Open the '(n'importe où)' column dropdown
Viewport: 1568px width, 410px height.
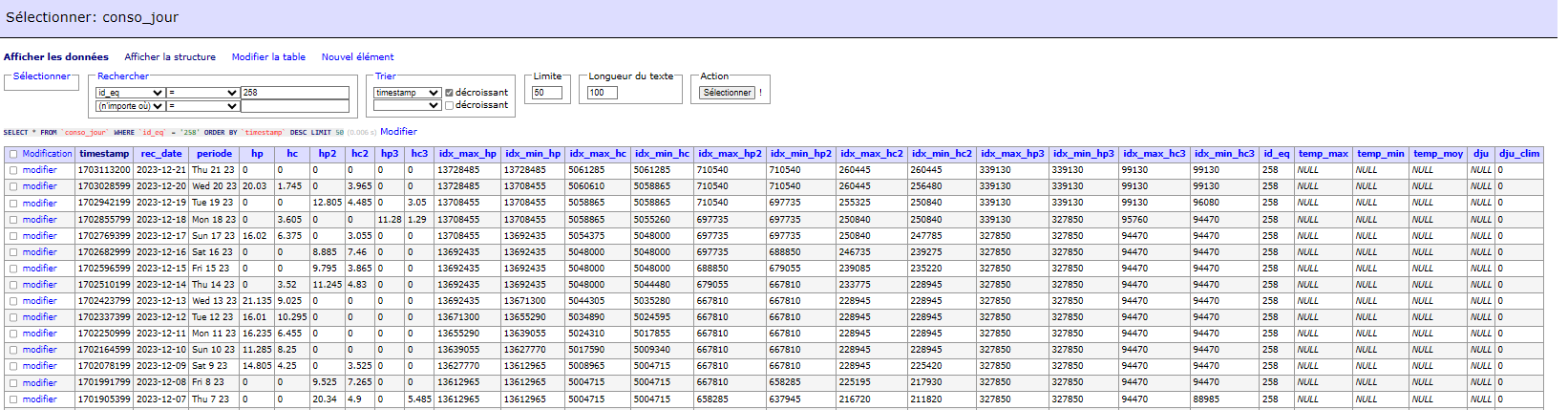130,106
